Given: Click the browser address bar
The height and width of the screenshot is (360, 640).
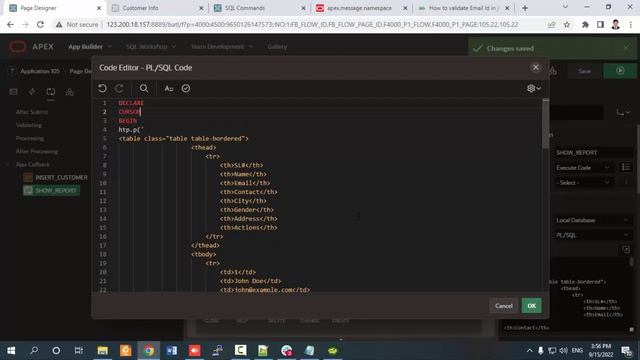Looking at the screenshot, I should tap(312, 24).
